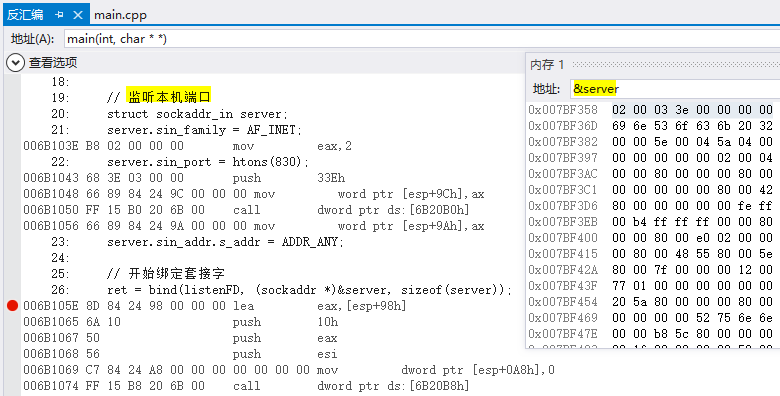This screenshot has width=780, height=396.
Task: Expand 查看选项 viewing options chevron
Action: coord(15,63)
